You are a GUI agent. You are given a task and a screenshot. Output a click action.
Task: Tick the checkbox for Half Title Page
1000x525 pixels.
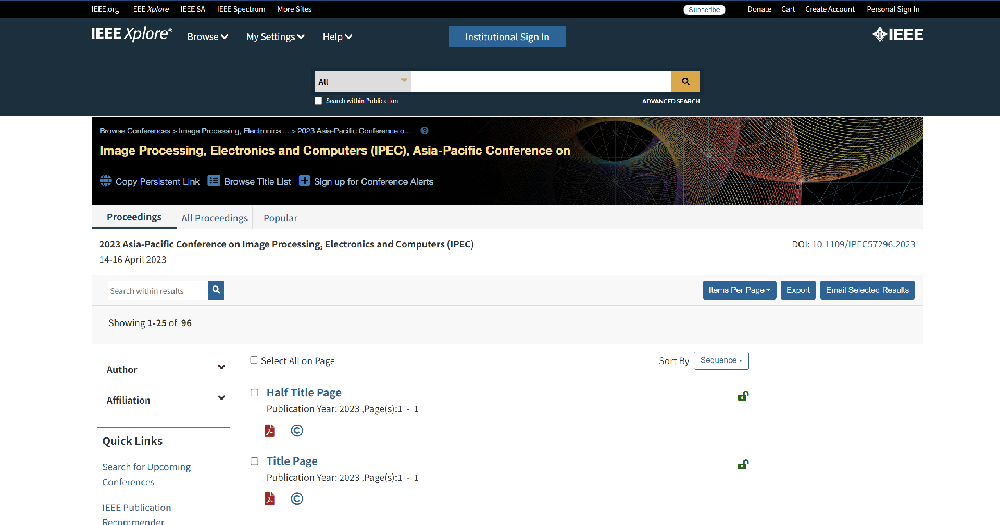click(x=254, y=392)
